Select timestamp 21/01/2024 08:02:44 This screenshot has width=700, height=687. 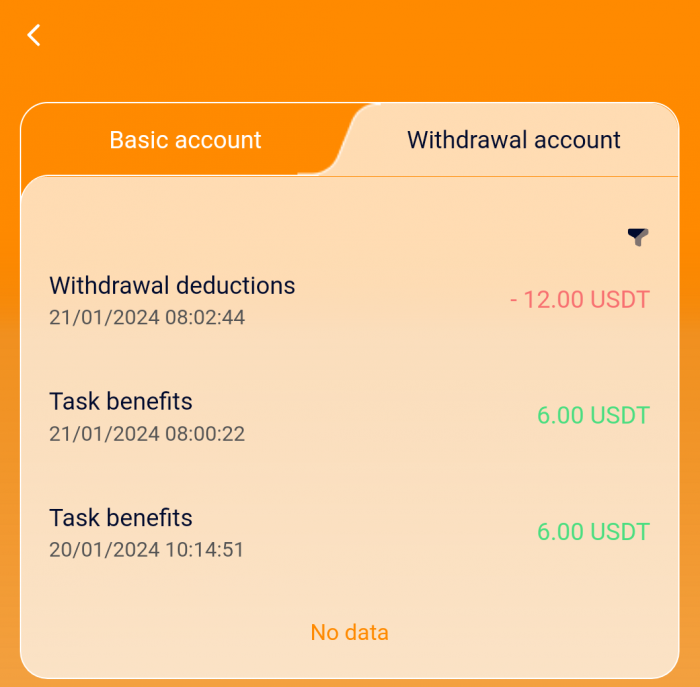(147, 318)
